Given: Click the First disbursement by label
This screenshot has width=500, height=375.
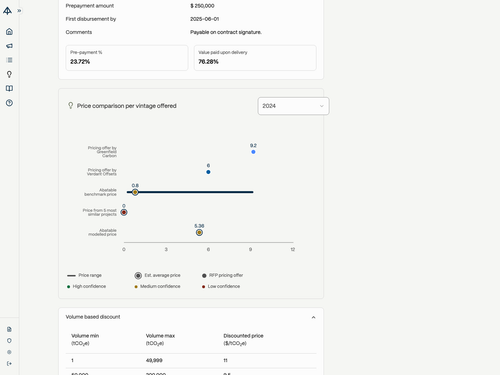Looking at the screenshot, I should (x=91, y=19).
